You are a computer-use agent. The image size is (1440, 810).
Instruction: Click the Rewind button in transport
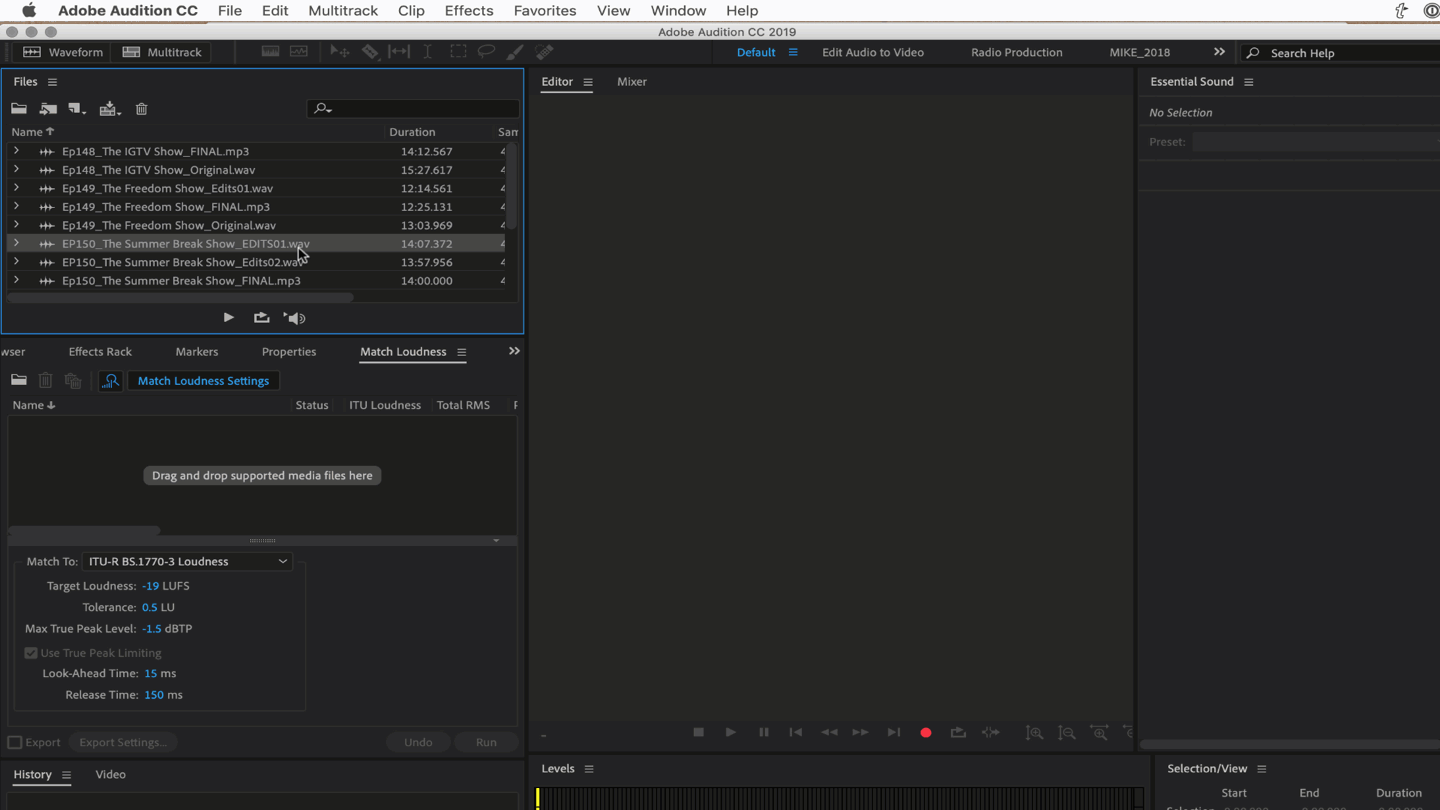pos(829,733)
